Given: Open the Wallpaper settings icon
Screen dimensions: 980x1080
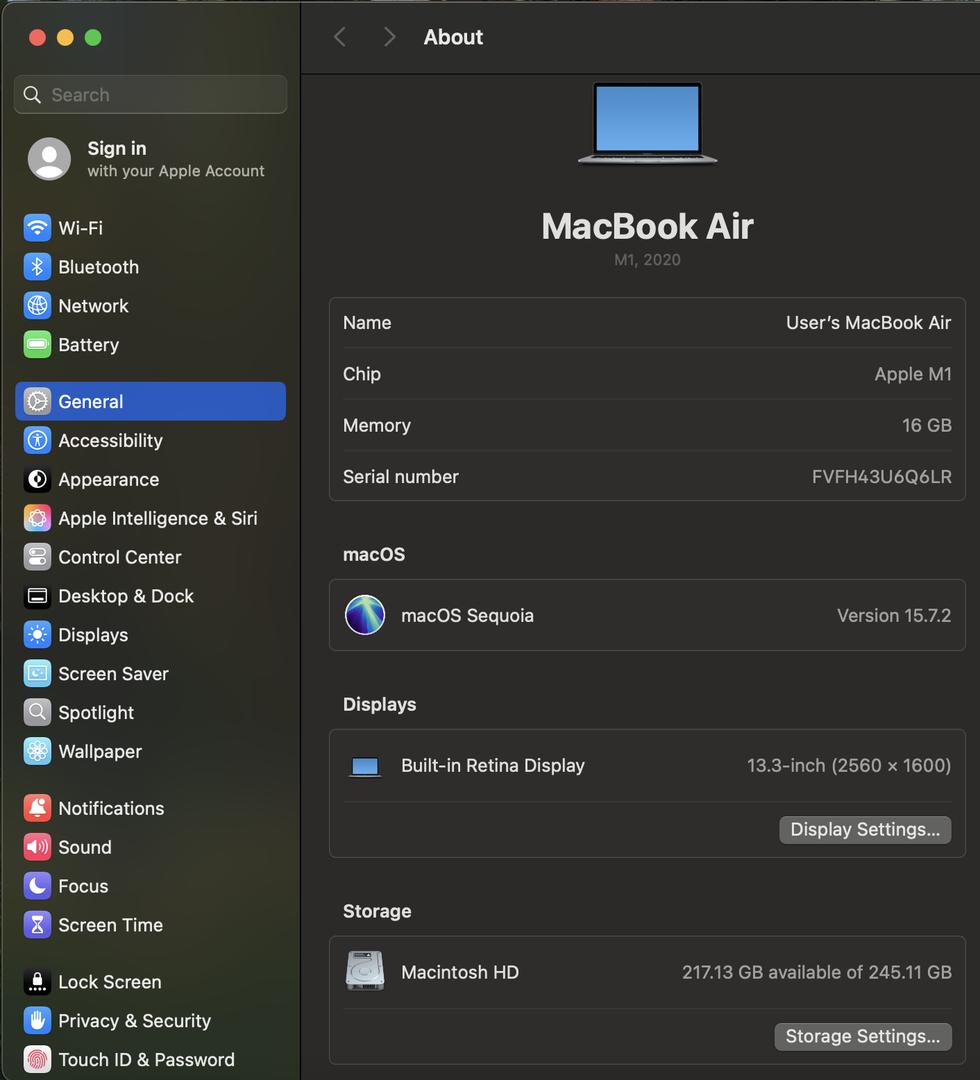Looking at the screenshot, I should 37,752.
